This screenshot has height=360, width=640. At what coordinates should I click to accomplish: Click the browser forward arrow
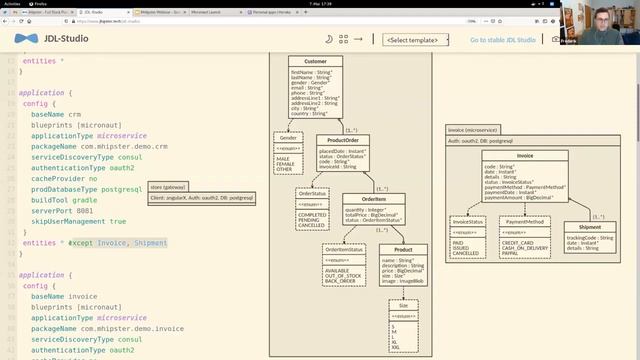tap(13, 21)
